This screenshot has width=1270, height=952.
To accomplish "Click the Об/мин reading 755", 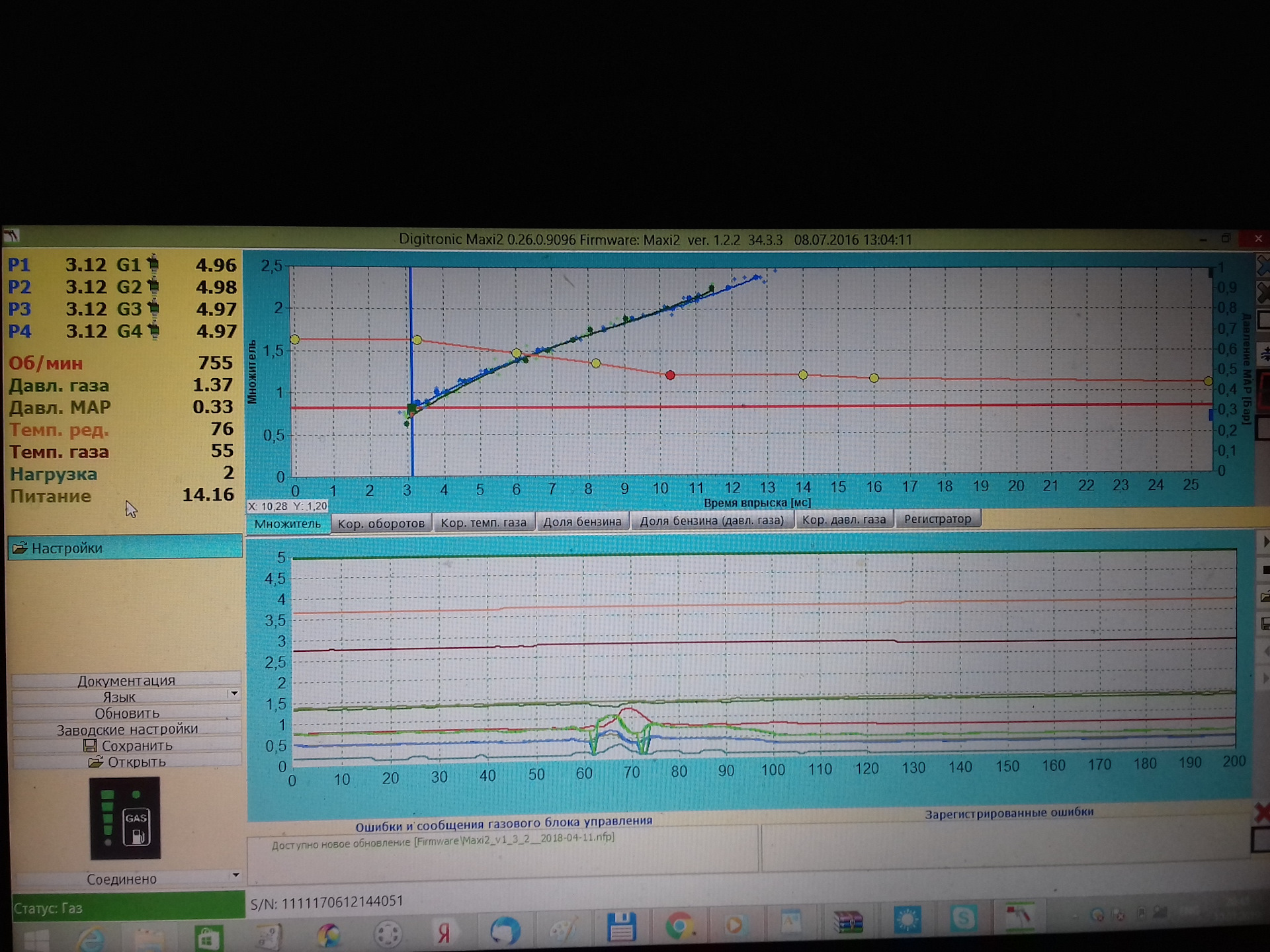I will tap(216, 362).
